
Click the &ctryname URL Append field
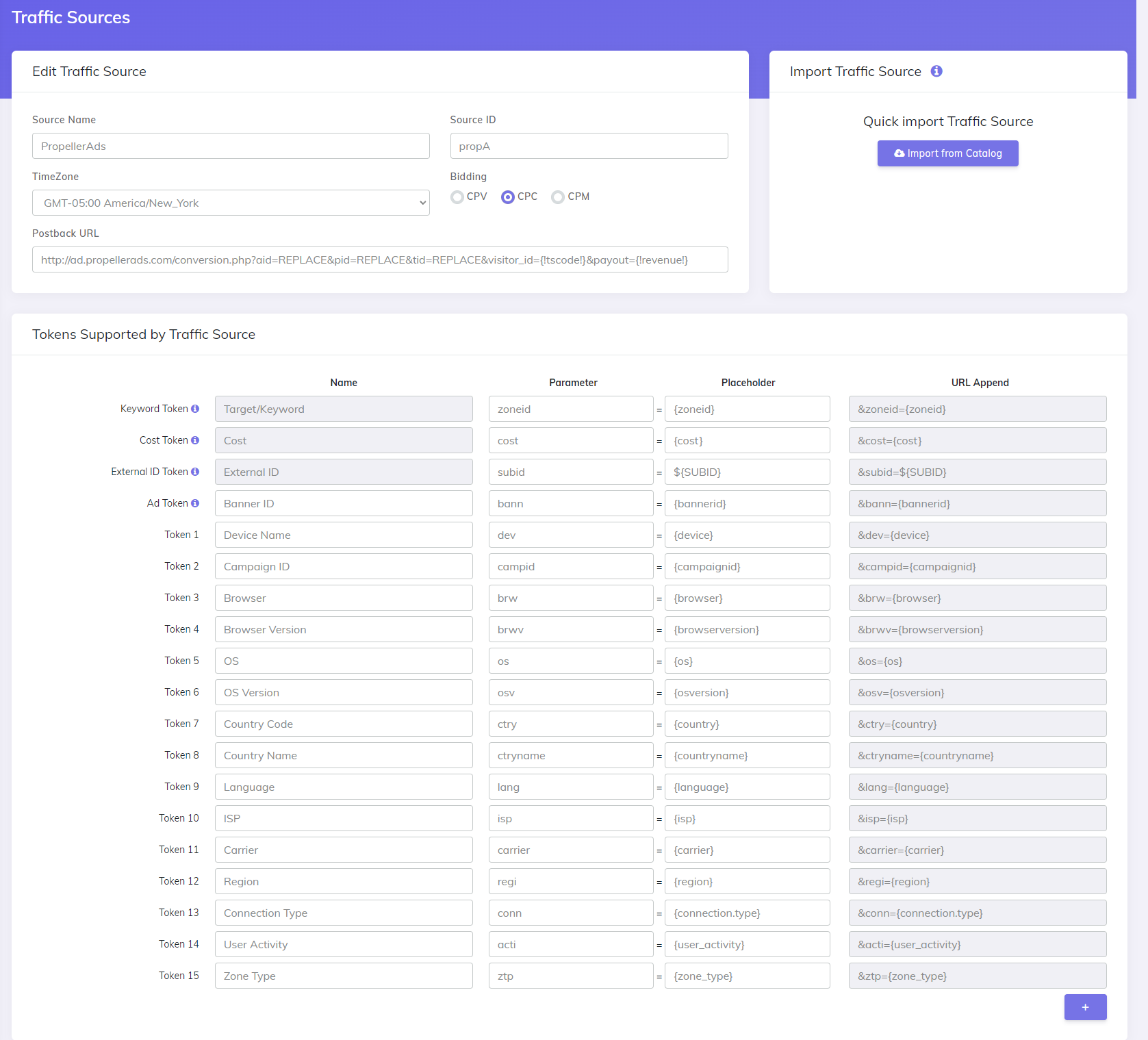point(978,755)
